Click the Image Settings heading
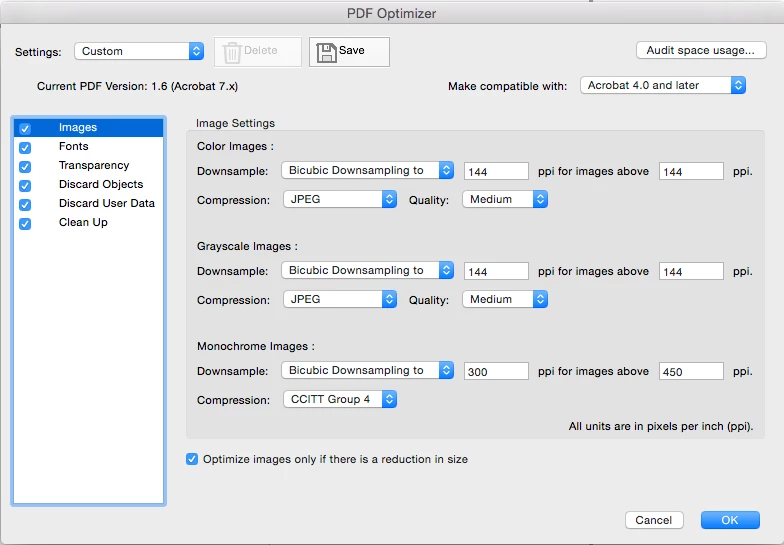This screenshot has width=784, height=545. [236, 124]
